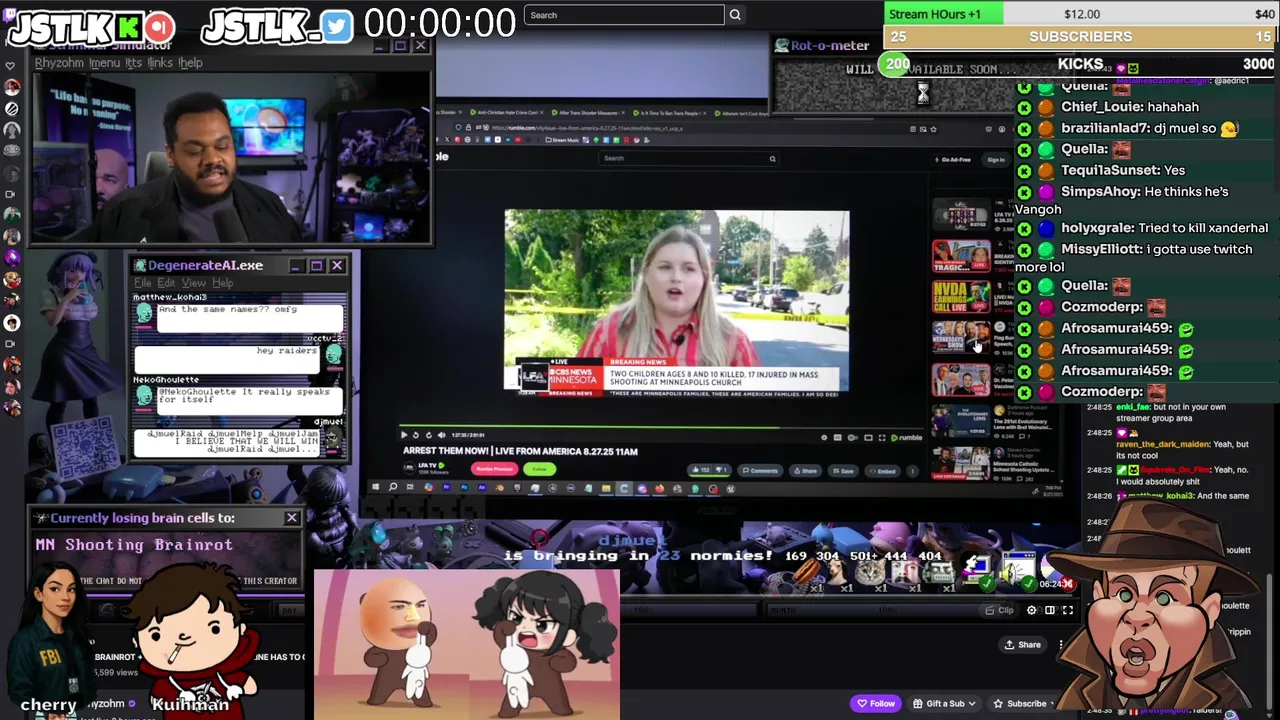
Task: Click the Rumble rewind button
Action: point(416,435)
